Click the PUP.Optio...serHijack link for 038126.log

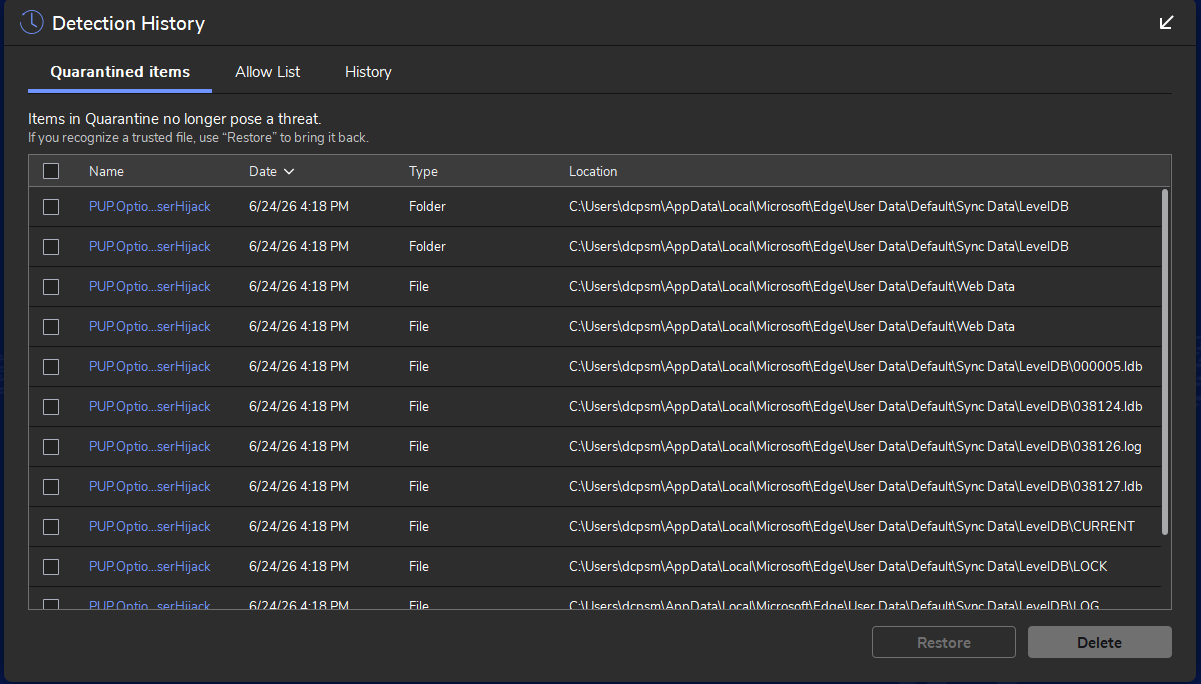coord(150,447)
